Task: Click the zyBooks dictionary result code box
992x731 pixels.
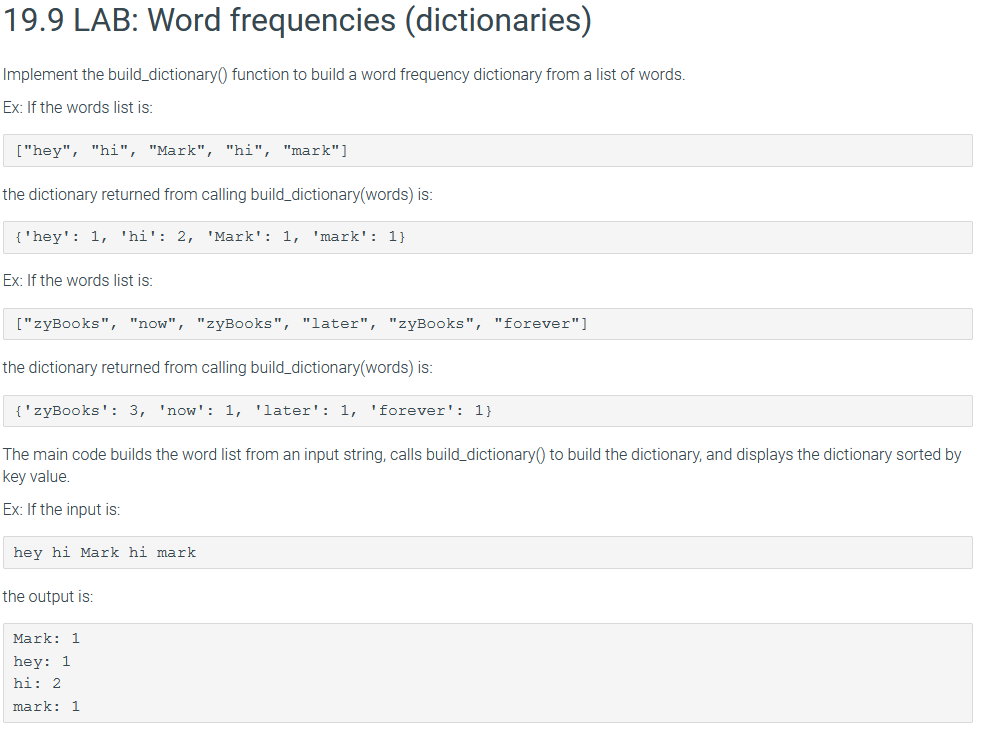Action: [x=488, y=411]
